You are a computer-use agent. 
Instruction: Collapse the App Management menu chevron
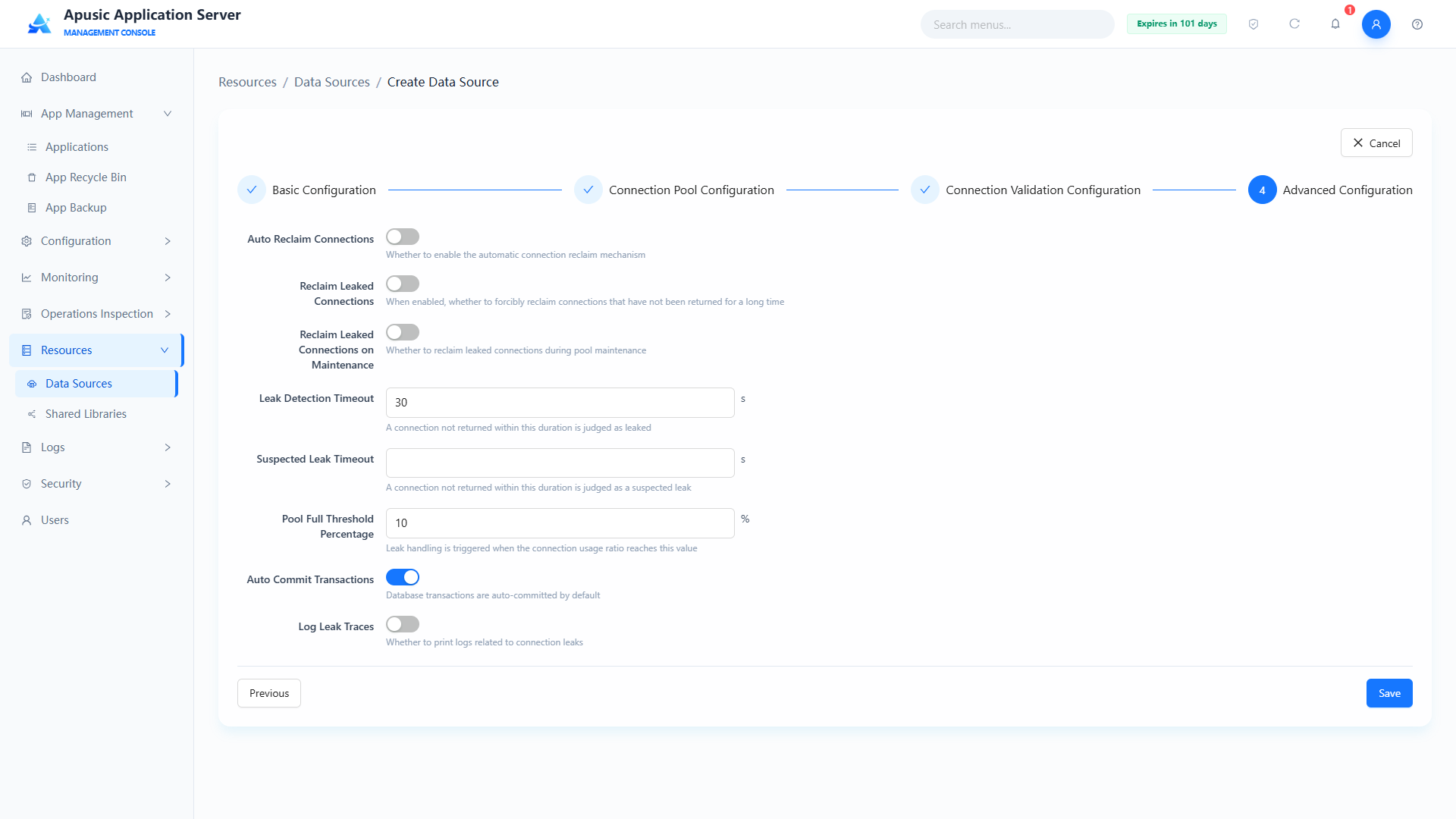click(x=168, y=114)
